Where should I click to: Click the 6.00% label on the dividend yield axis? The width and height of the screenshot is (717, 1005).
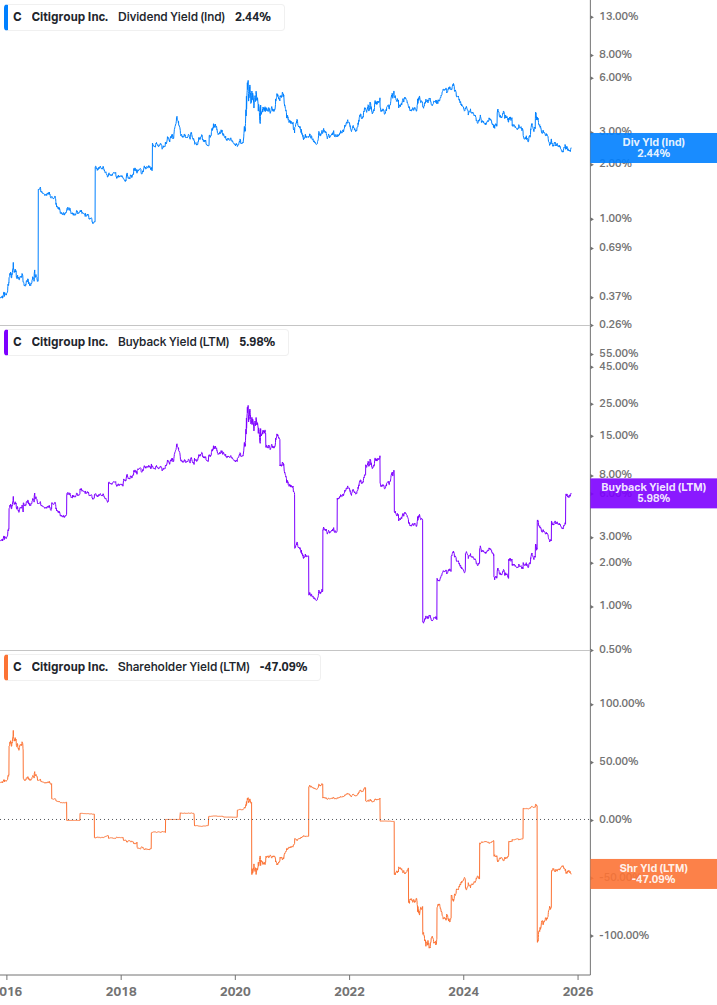pyautogui.click(x=615, y=78)
